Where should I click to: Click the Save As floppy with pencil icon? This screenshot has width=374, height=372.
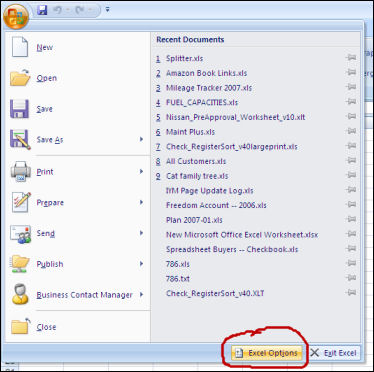[x=20, y=139]
